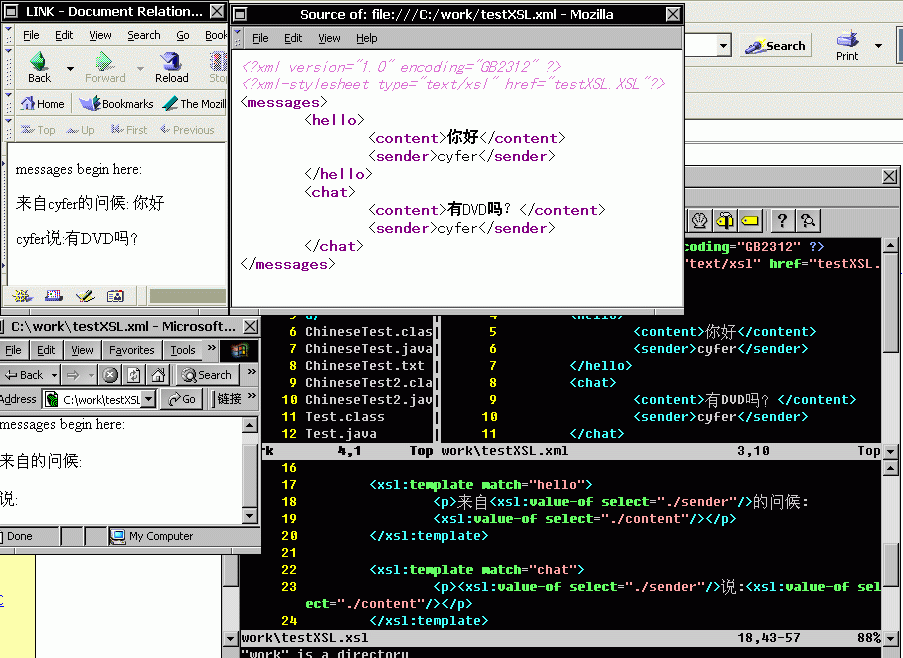Open View menu in the Source viewer window
Screen dimensions: 903x658
[329, 38]
